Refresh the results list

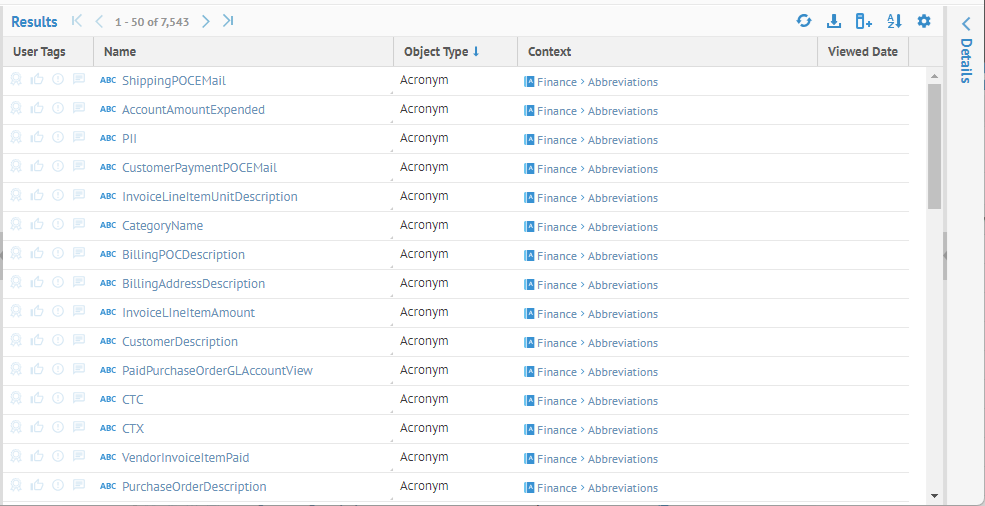804,21
